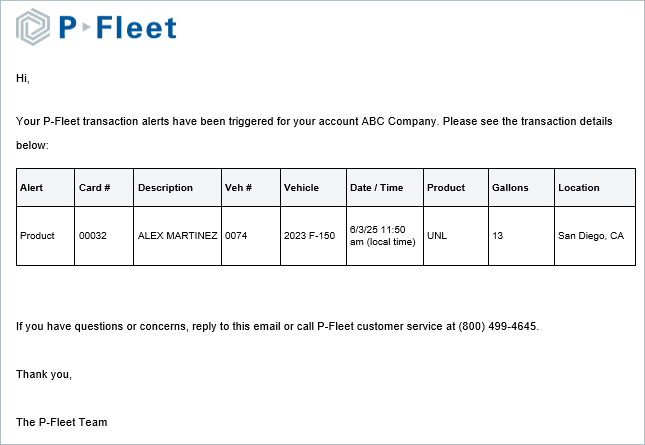Viewport: 645px width, 445px height.
Task: Click the San Diego, CA location cell
Action: (x=590, y=236)
